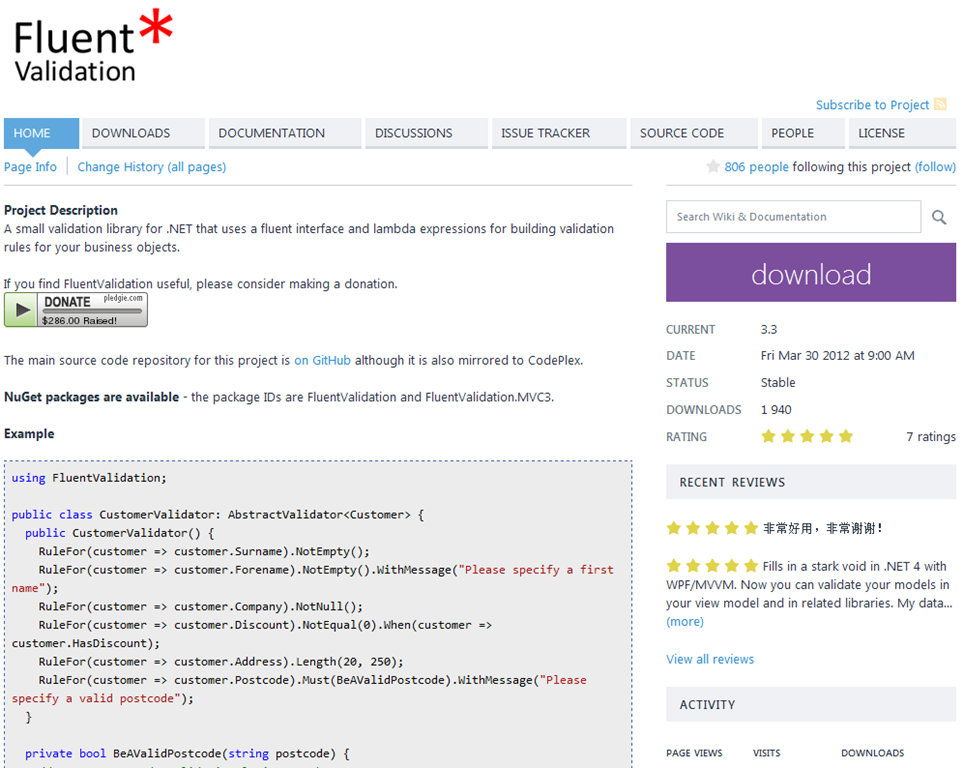
Task: Click the play arrow on the Donate widget
Action: pyautogui.click(x=21, y=310)
